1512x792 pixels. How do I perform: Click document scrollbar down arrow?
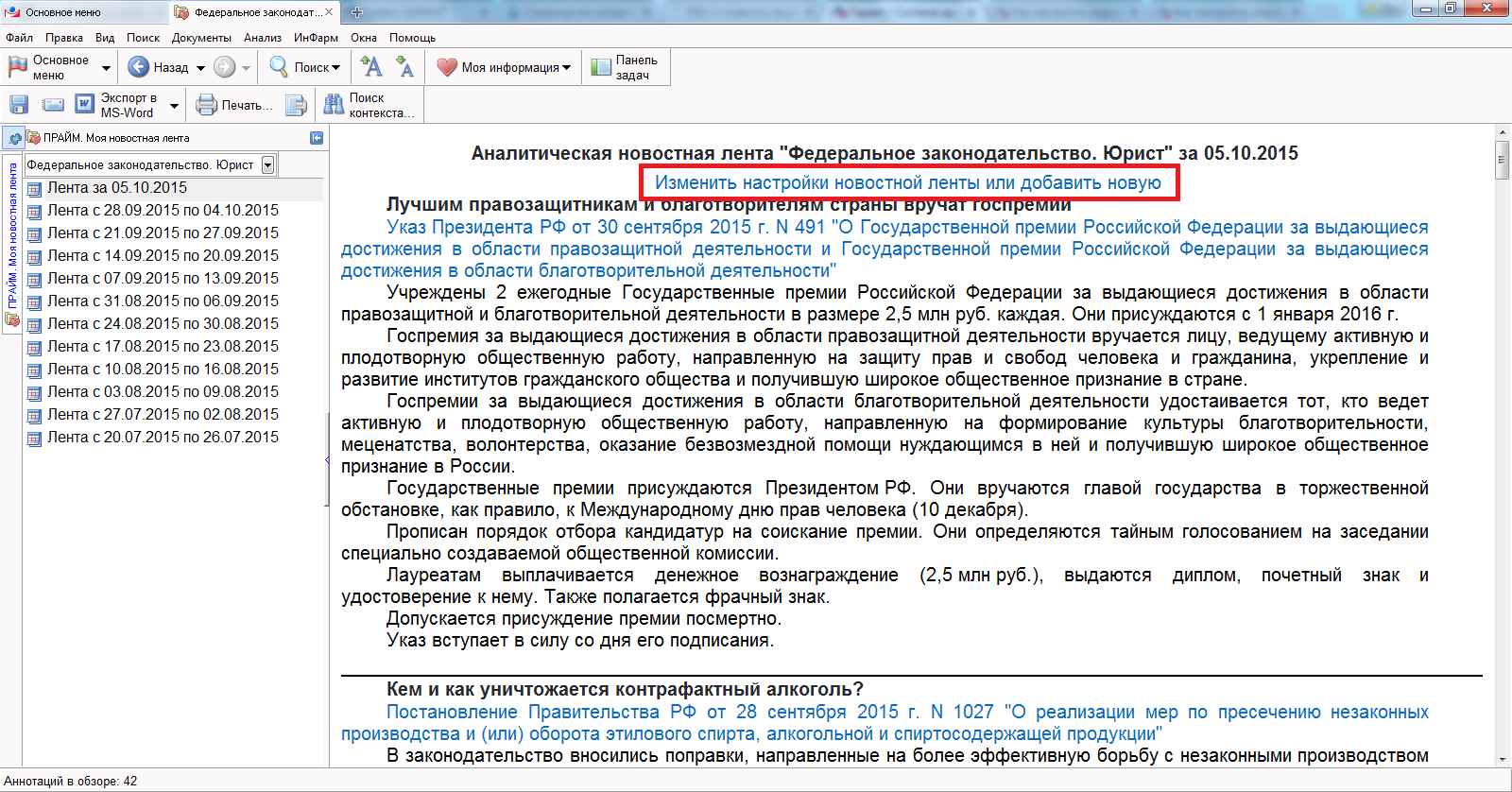point(1503,760)
